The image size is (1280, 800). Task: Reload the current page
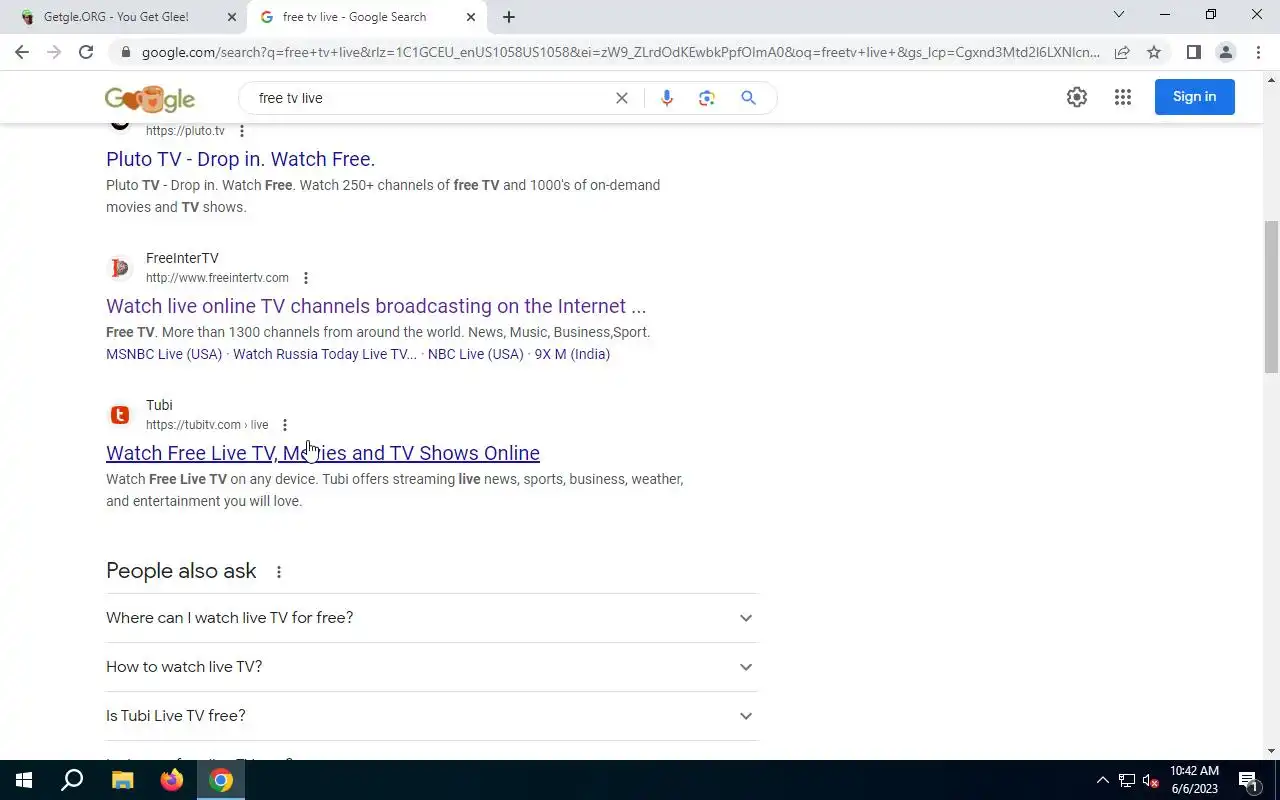click(86, 52)
